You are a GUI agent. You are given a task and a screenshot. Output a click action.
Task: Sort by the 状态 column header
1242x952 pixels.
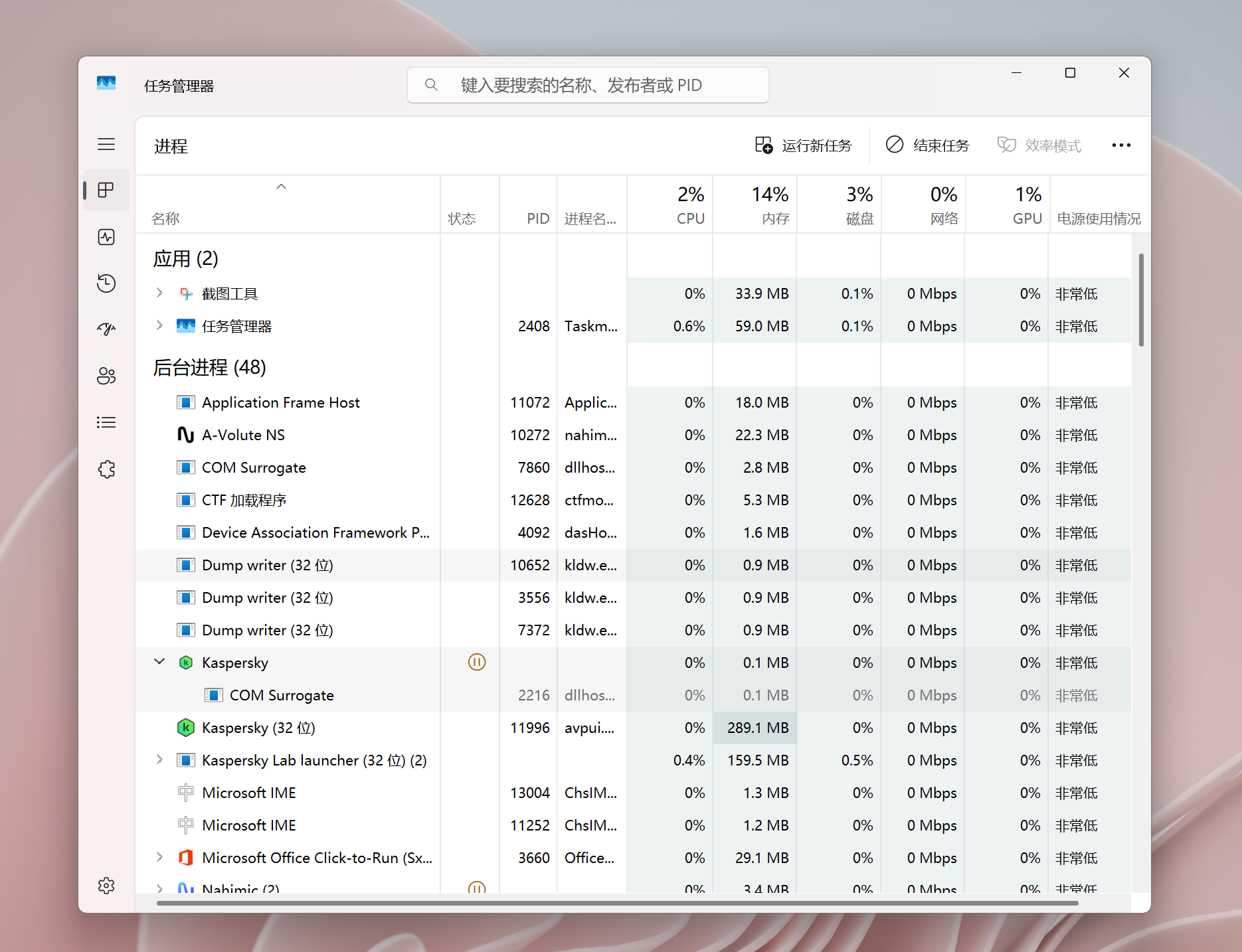tap(470, 204)
